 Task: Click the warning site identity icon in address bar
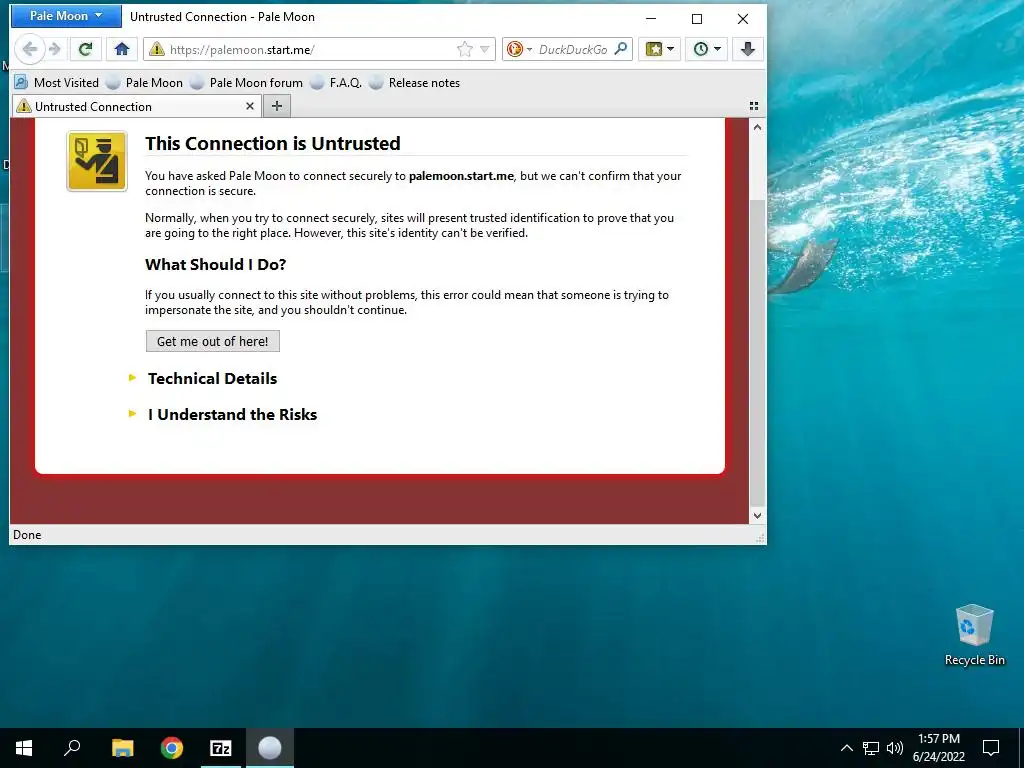(x=157, y=49)
